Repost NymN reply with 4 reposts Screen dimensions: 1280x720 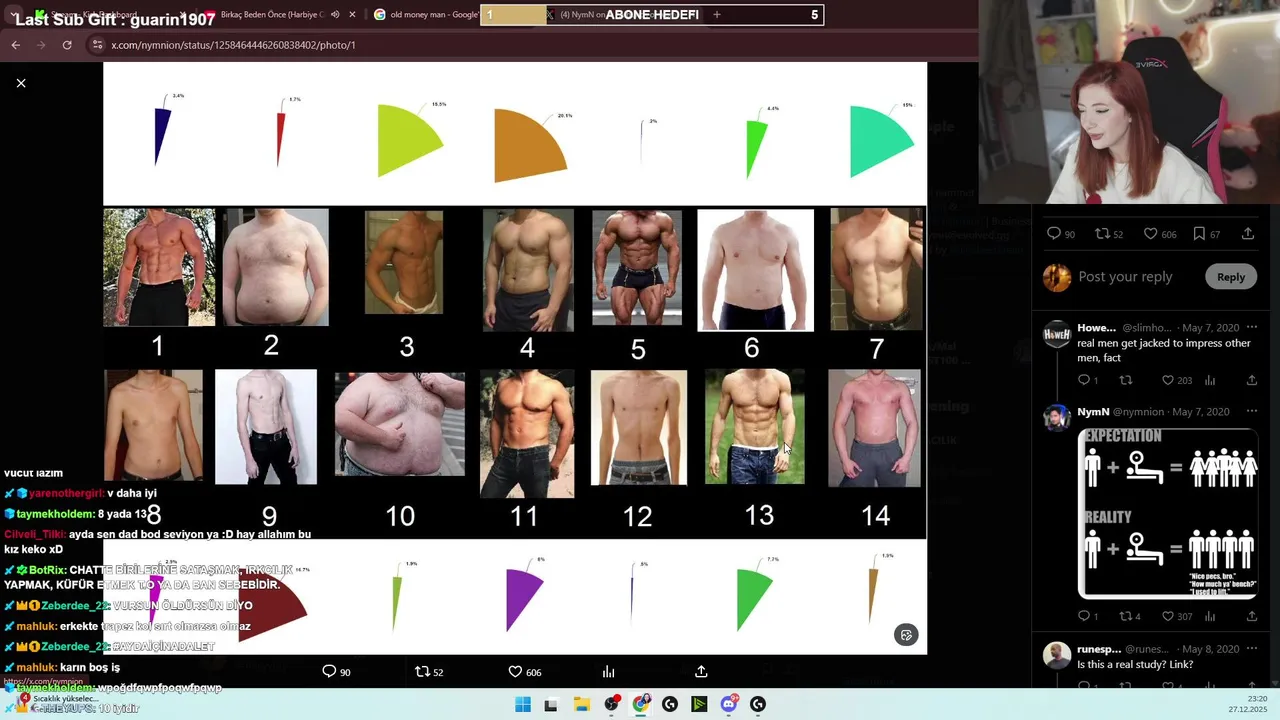point(1129,616)
